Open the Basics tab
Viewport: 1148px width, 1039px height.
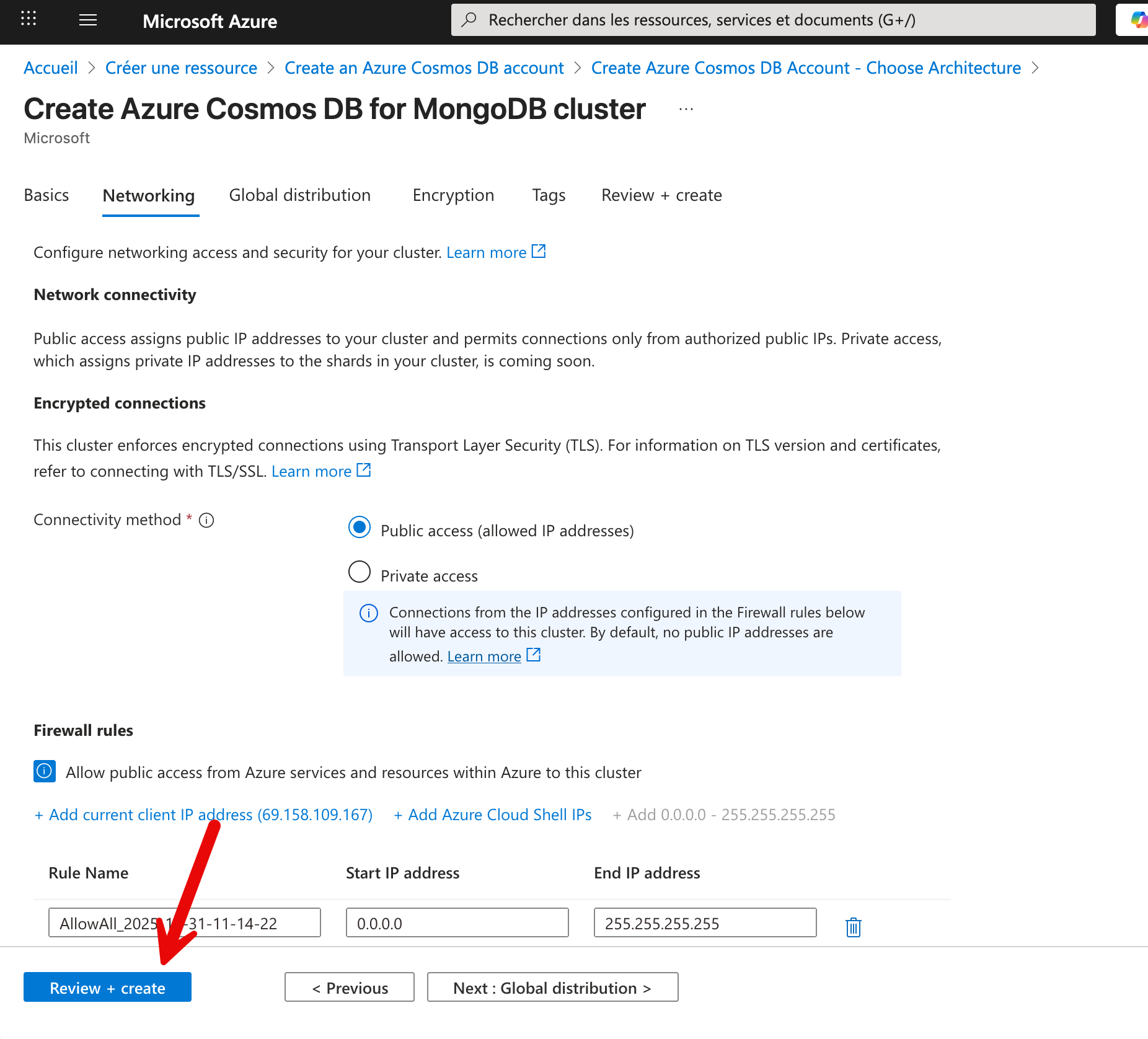(46, 195)
